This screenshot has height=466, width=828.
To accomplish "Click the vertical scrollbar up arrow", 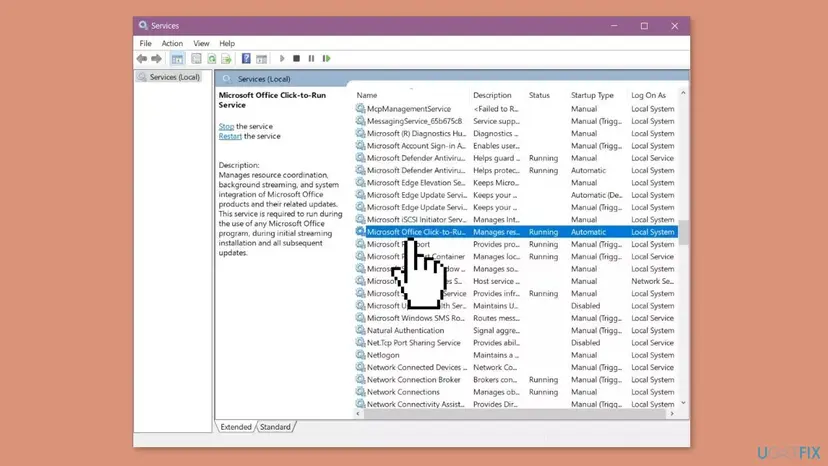I will pyautogui.click(x=683, y=93).
